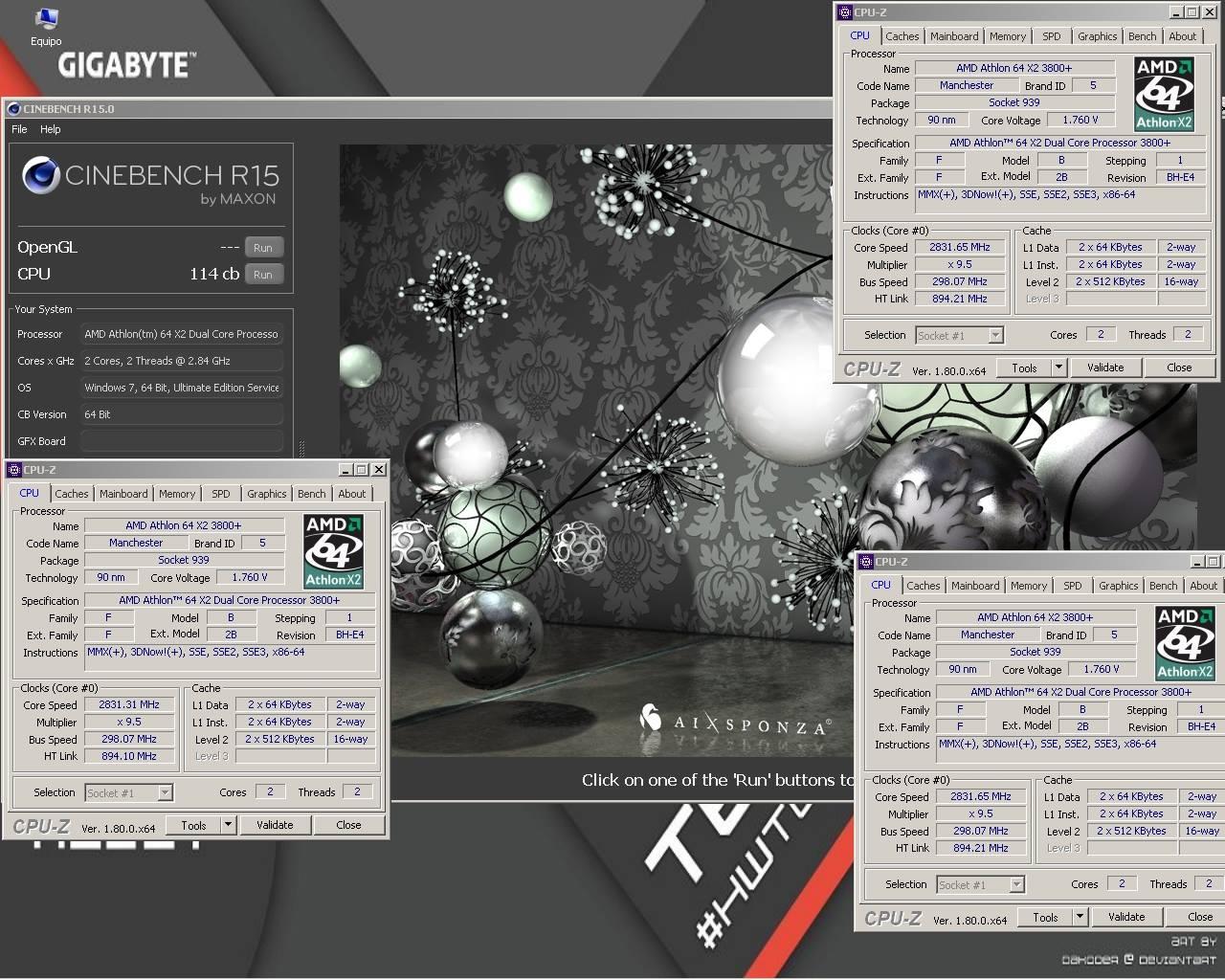Click Tools button in lower-left CPU-Z
Screen dimensions: 1225x980
click(x=193, y=825)
